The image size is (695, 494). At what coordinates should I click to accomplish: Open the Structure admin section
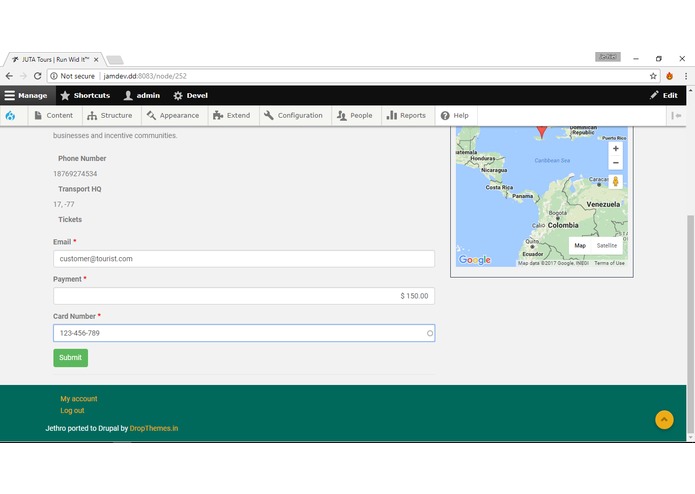pyautogui.click(x=110, y=116)
